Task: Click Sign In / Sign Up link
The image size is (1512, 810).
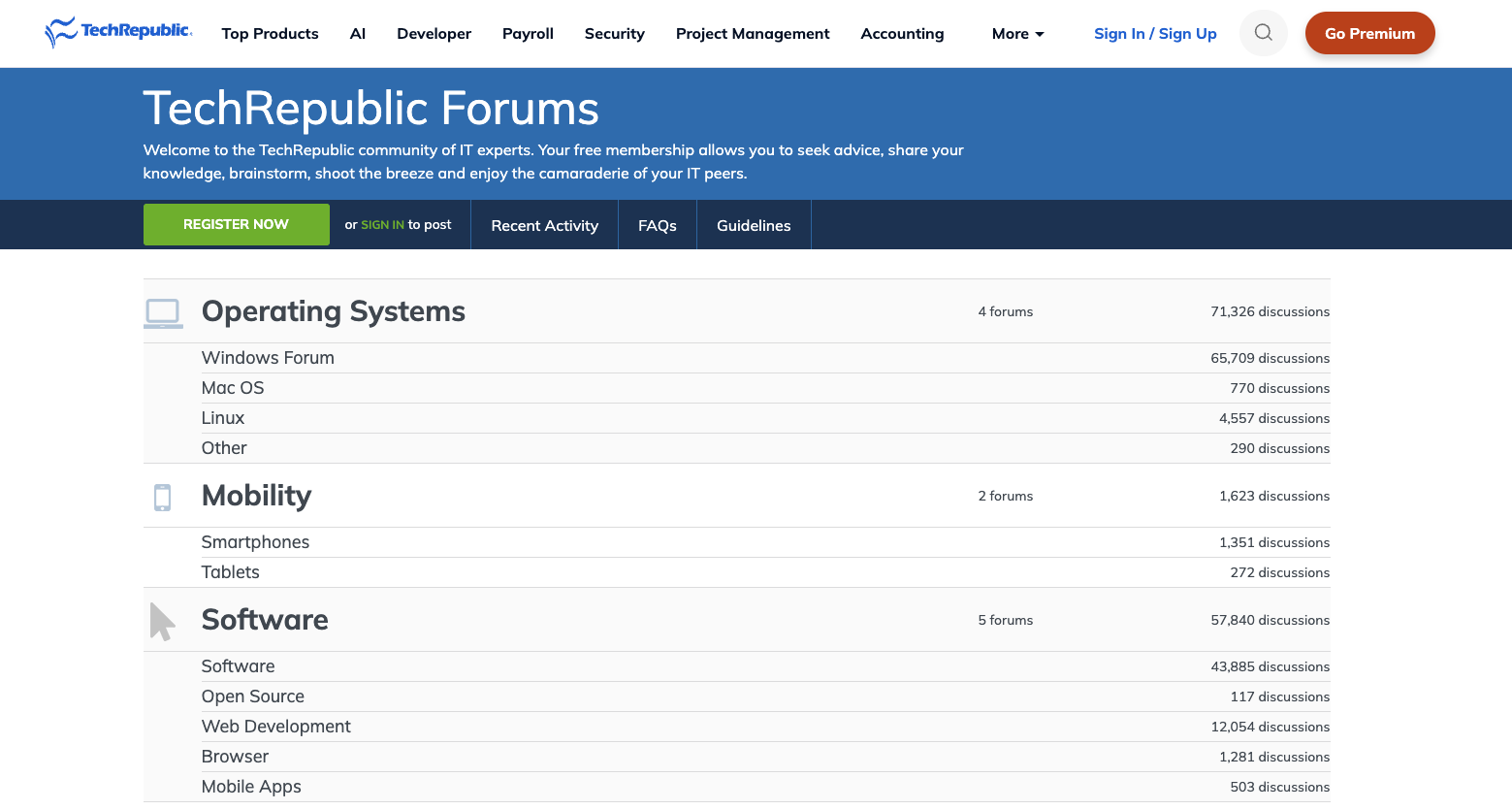Action: tap(1155, 34)
